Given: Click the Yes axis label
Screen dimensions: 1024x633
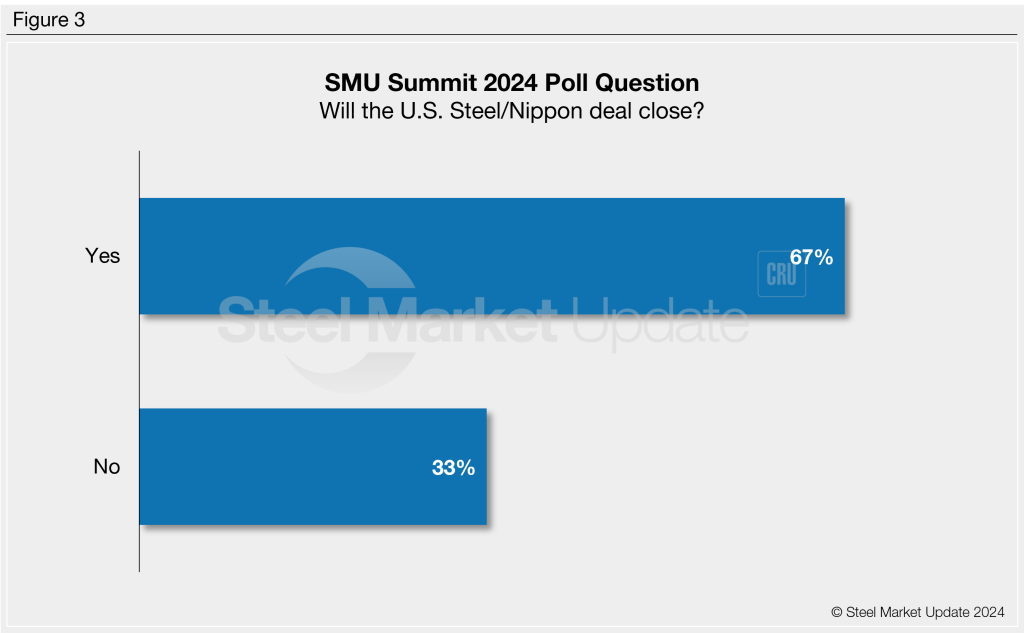Looking at the screenshot, I should [102, 256].
